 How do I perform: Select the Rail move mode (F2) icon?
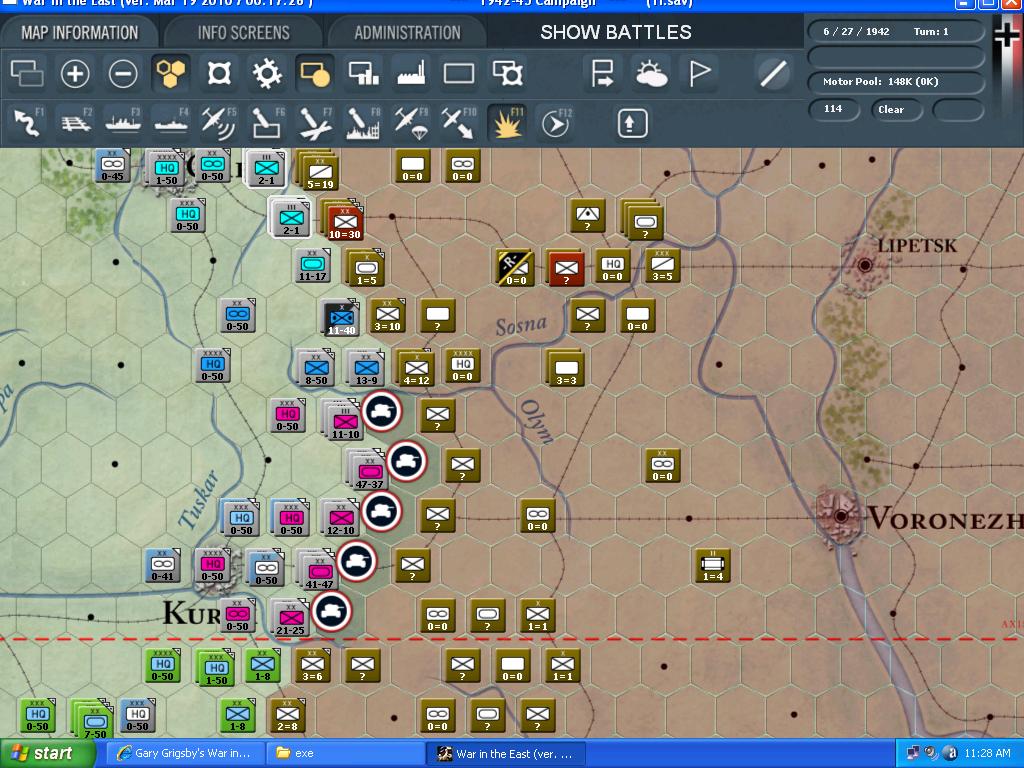tap(75, 123)
